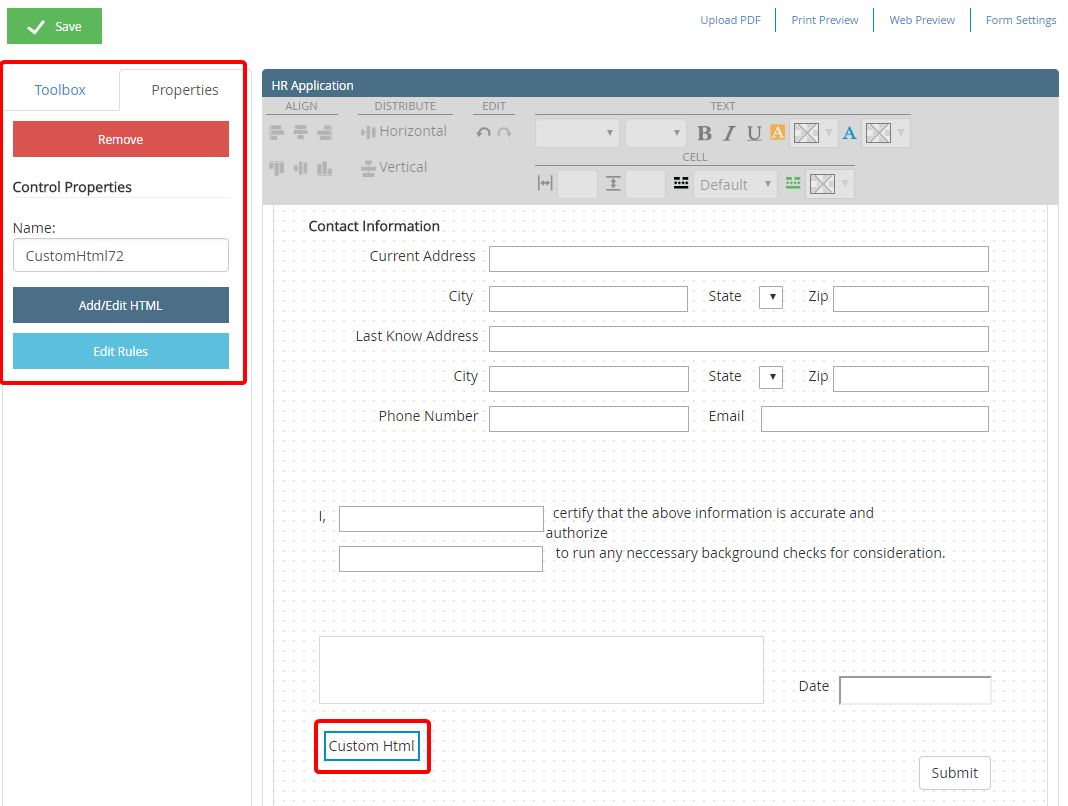The width and height of the screenshot is (1068, 806).
Task: Click the undo arrow icon
Action: (x=484, y=132)
